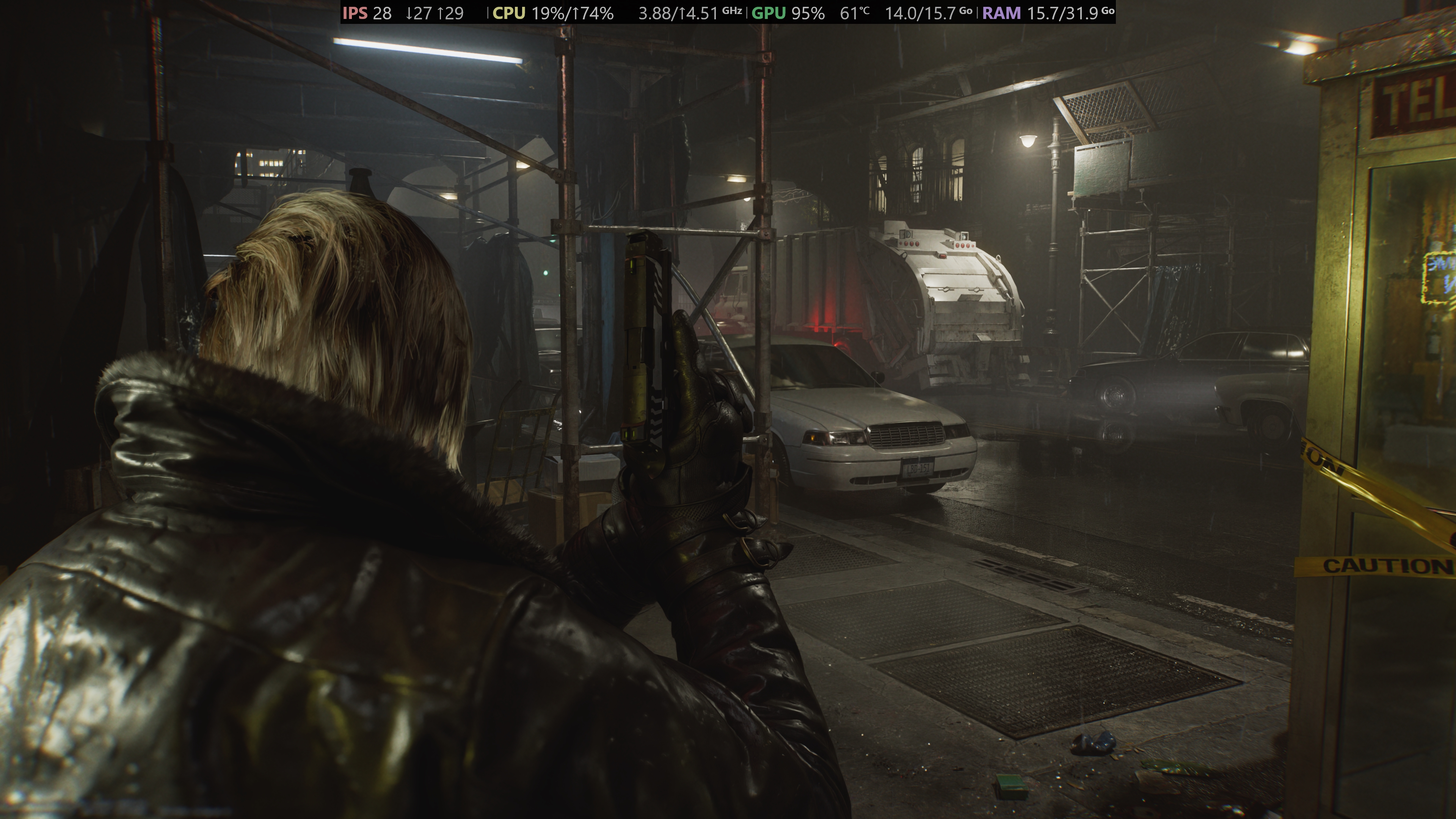Click the green GPU label
This screenshot has width=1456, height=819.
(769, 13)
